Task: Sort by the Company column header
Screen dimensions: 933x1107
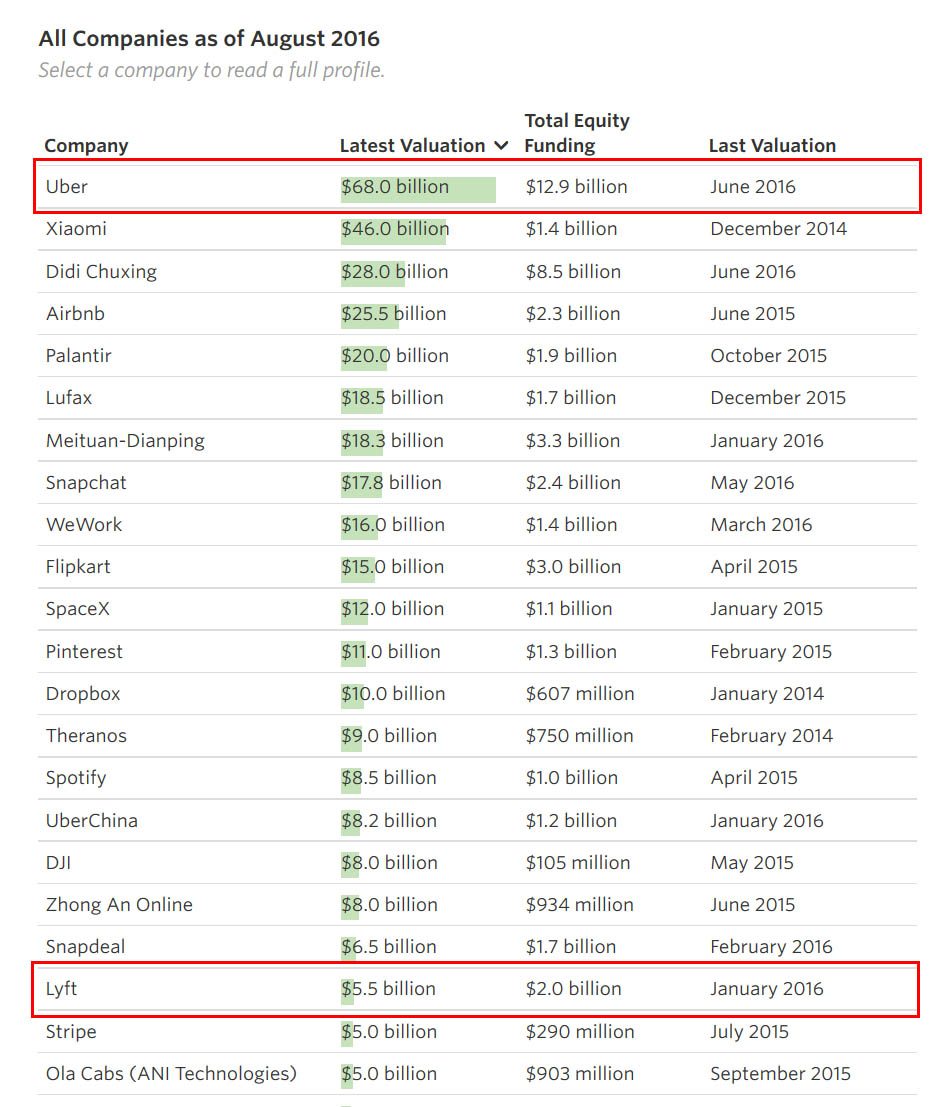Action: pos(86,145)
